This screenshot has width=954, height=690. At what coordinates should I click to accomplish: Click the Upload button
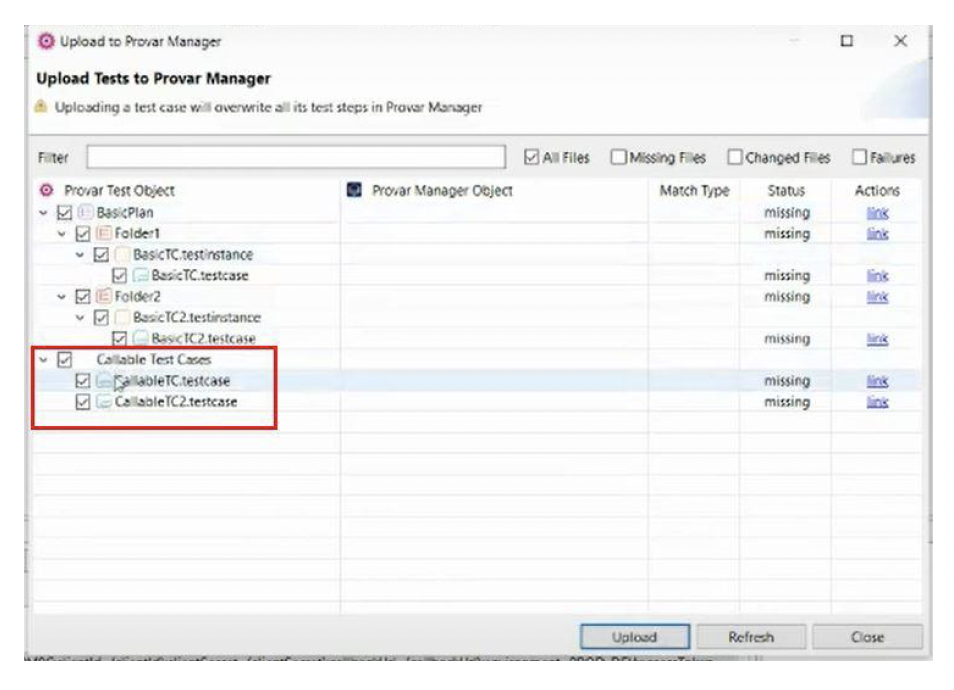[x=635, y=637]
